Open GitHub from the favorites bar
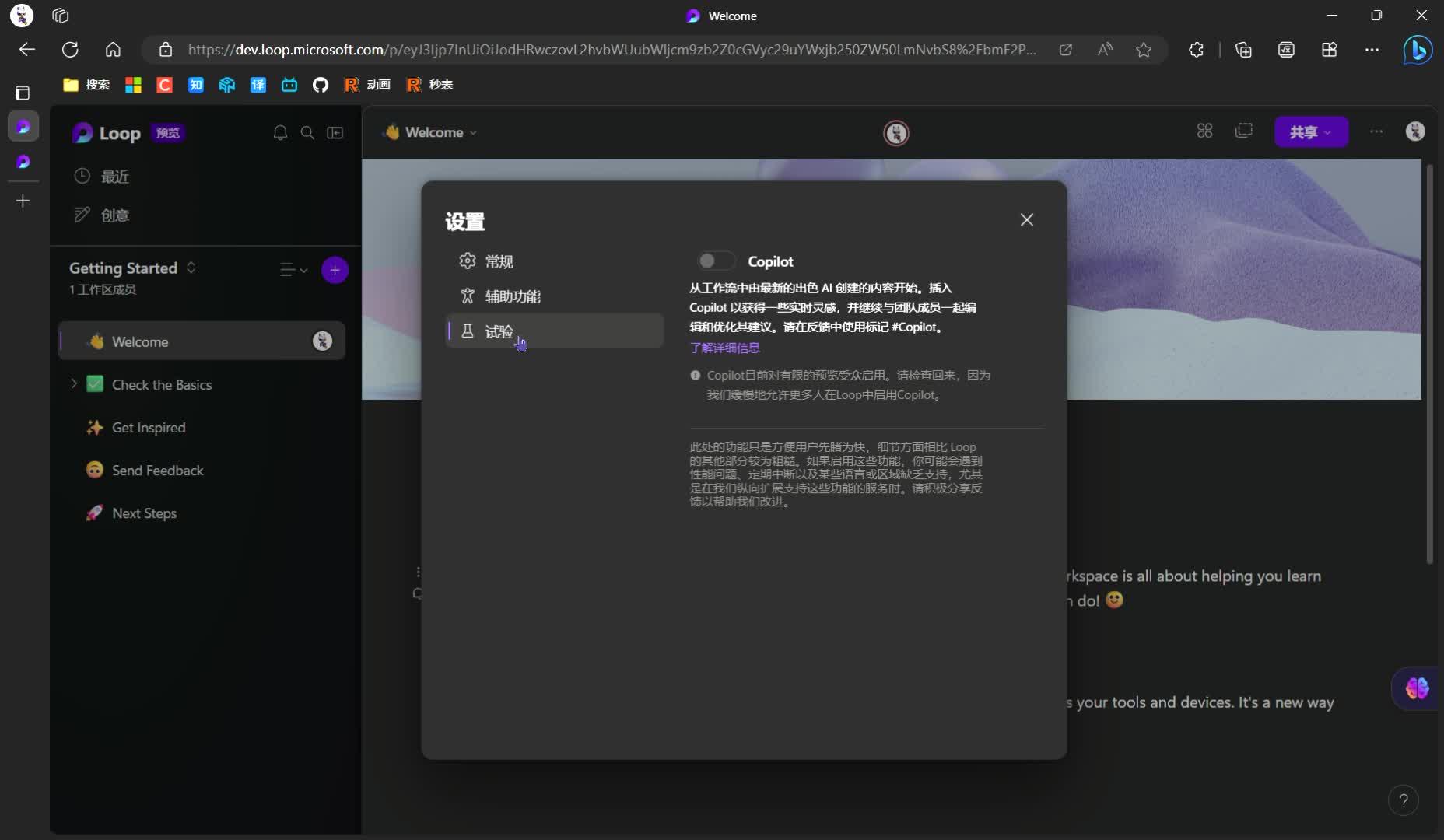The width and height of the screenshot is (1444, 840). [320, 85]
